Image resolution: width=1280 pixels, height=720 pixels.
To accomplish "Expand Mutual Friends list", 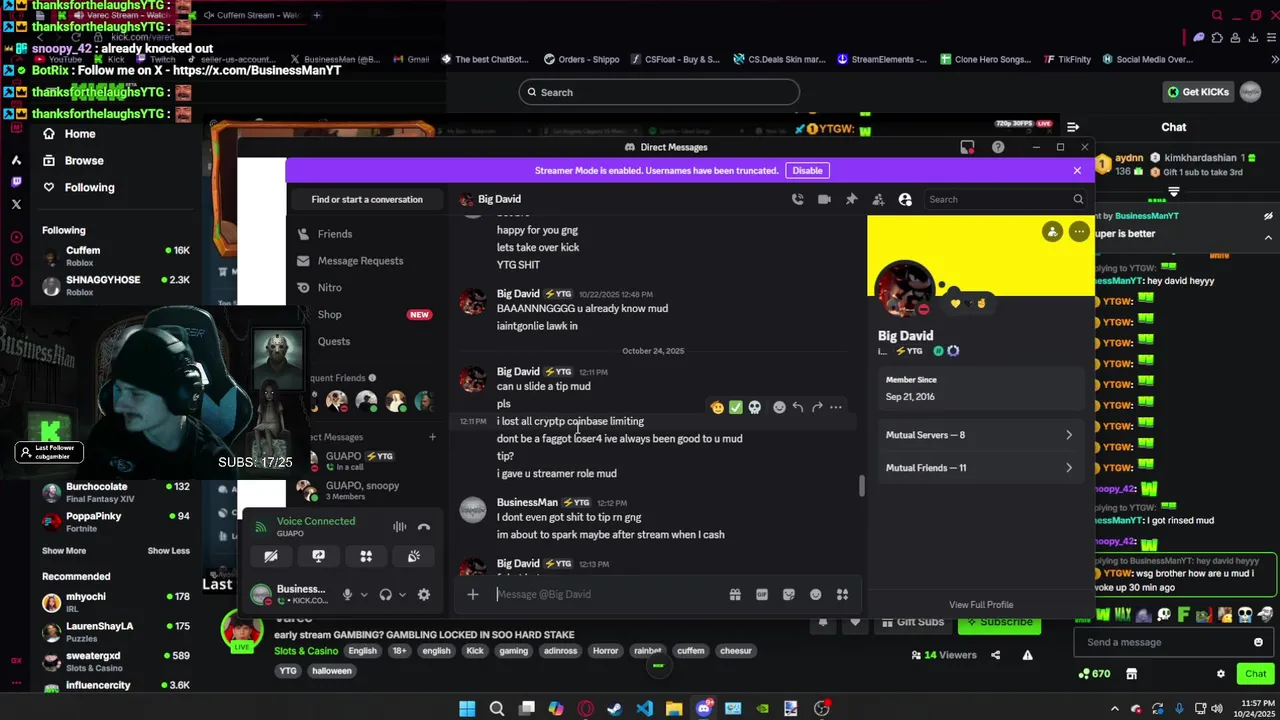I will [x=979, y=468].
